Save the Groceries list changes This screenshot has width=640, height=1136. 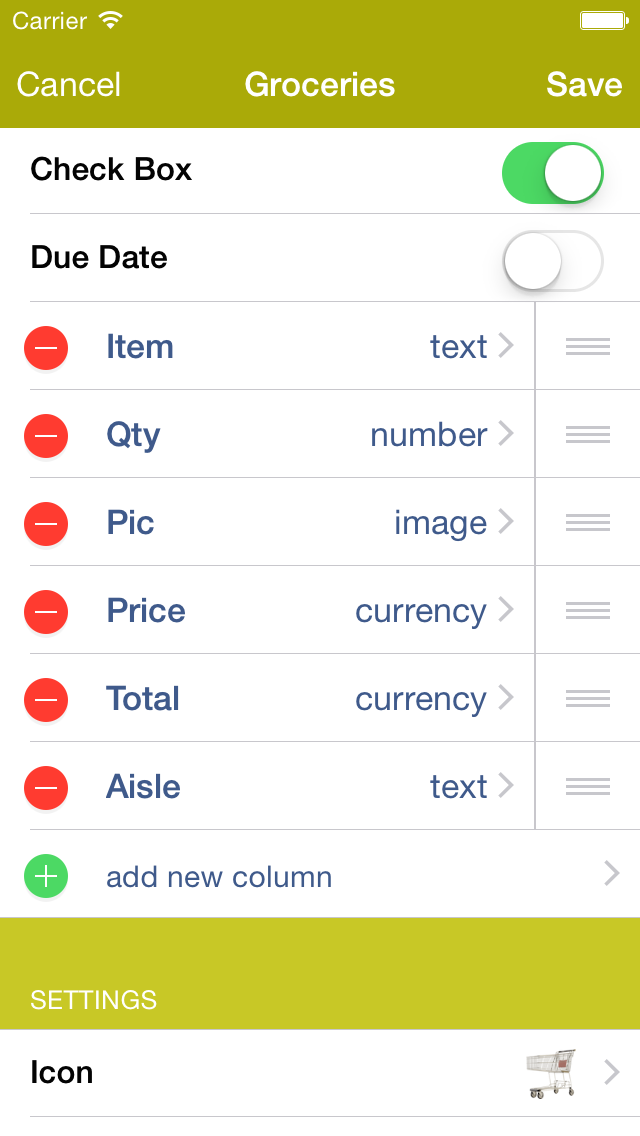click(584, 85)
